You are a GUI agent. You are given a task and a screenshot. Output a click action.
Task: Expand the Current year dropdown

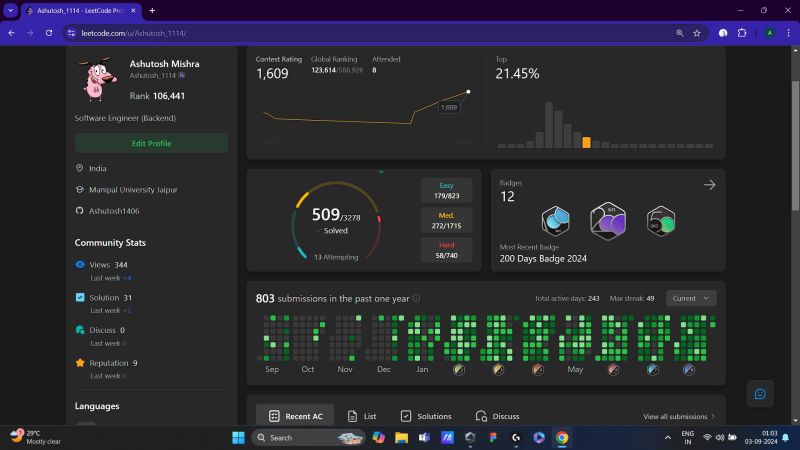tap(691, 298)
